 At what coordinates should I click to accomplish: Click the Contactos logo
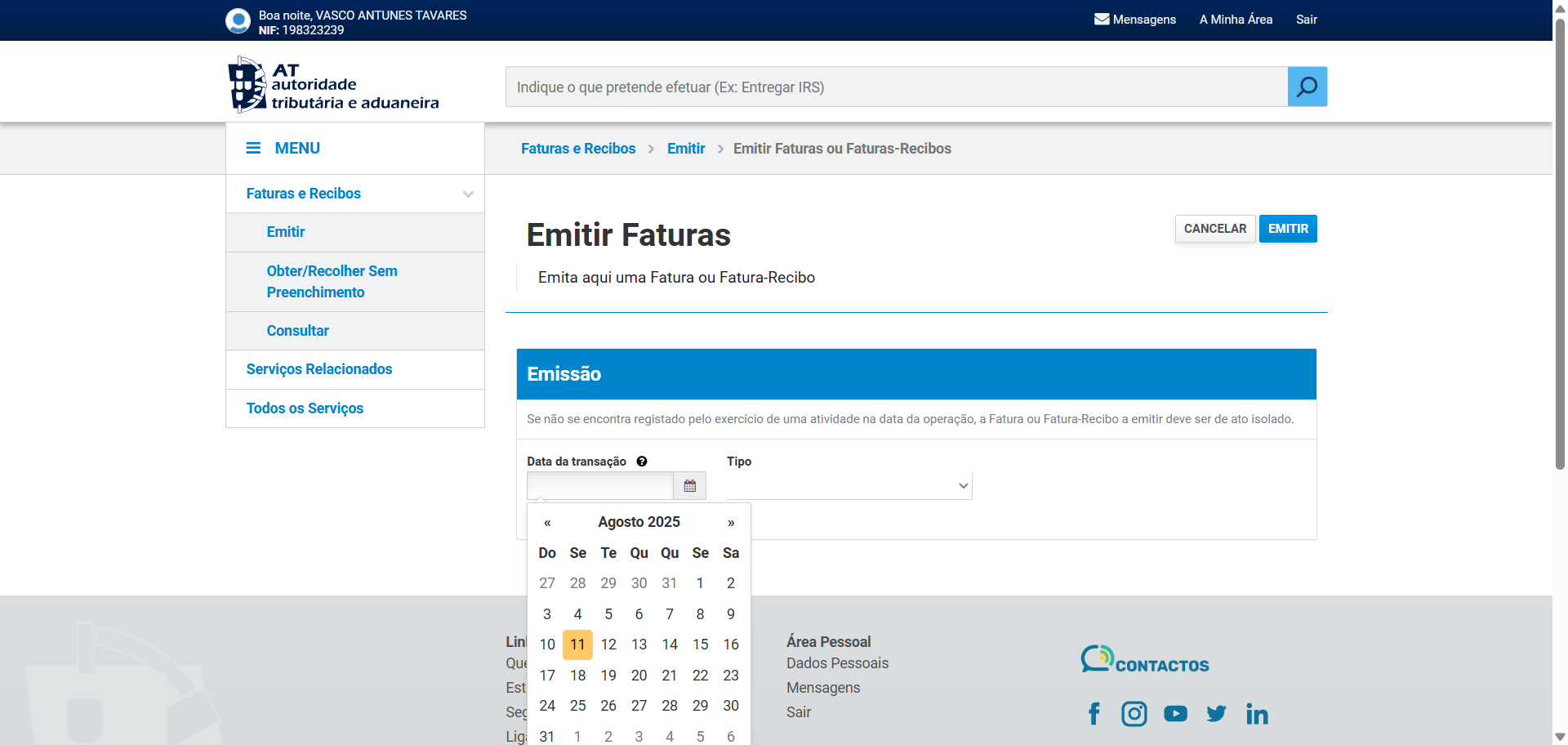click(x=1145, y=659)
